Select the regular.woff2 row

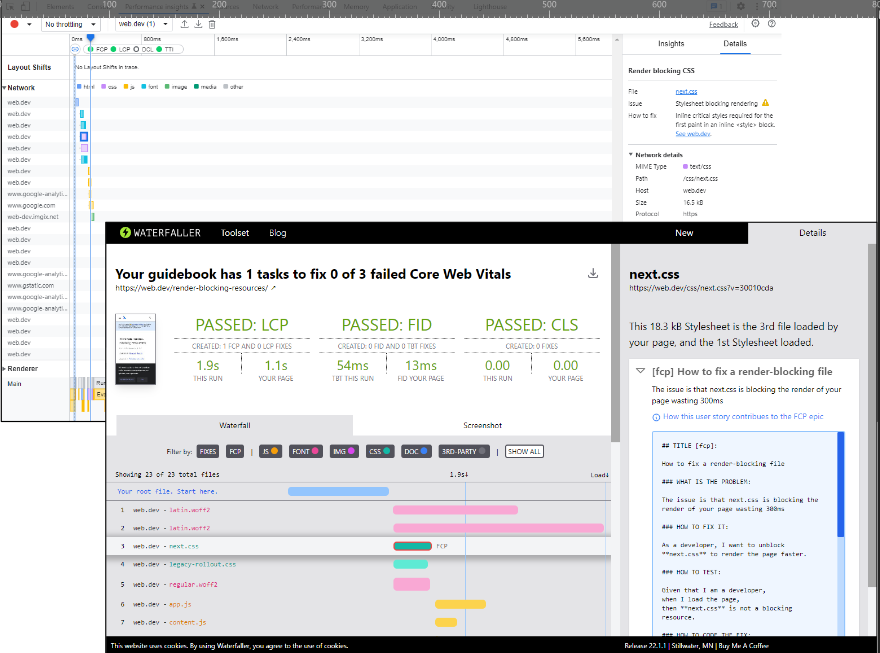[358, 585]
